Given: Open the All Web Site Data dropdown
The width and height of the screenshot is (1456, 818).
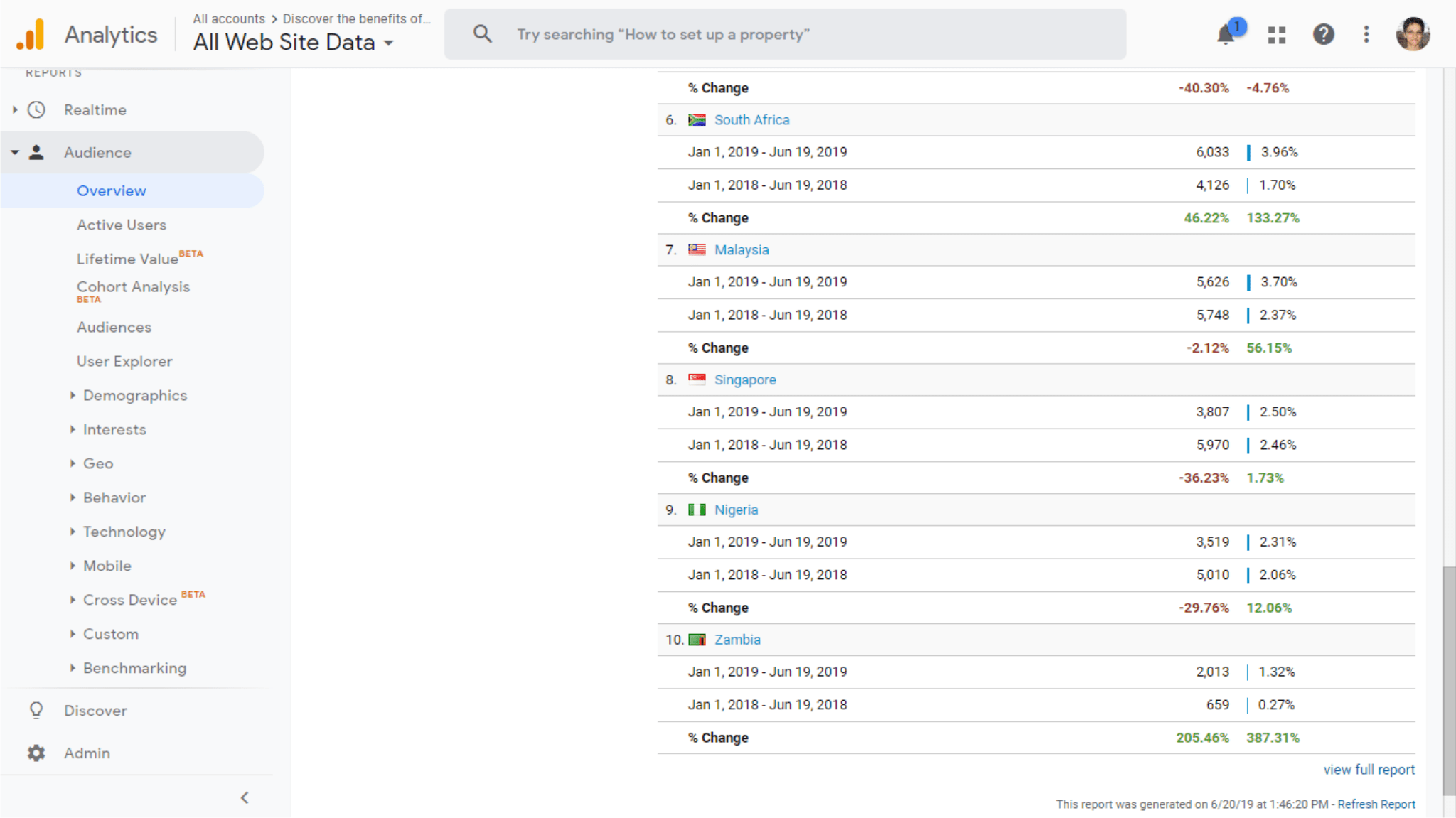Looking at the screenshot, I should coord(294,43).
